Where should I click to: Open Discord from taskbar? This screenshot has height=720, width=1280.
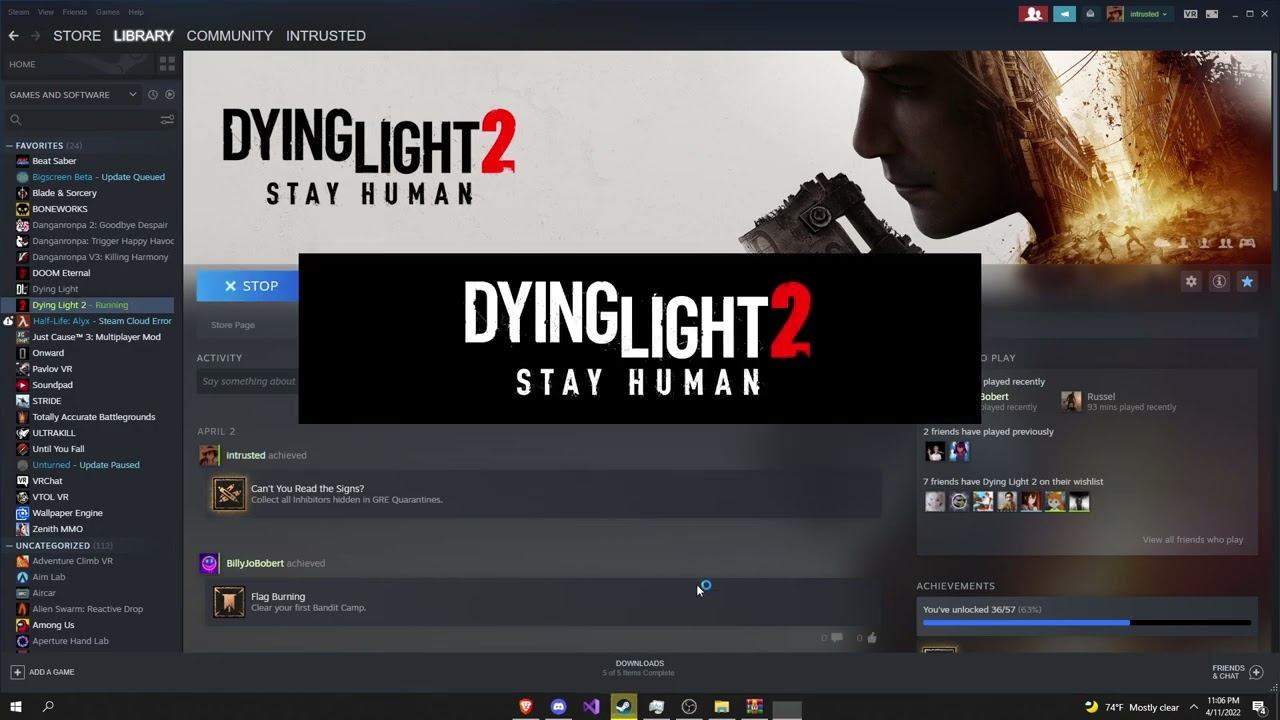[x=558, y=707]
